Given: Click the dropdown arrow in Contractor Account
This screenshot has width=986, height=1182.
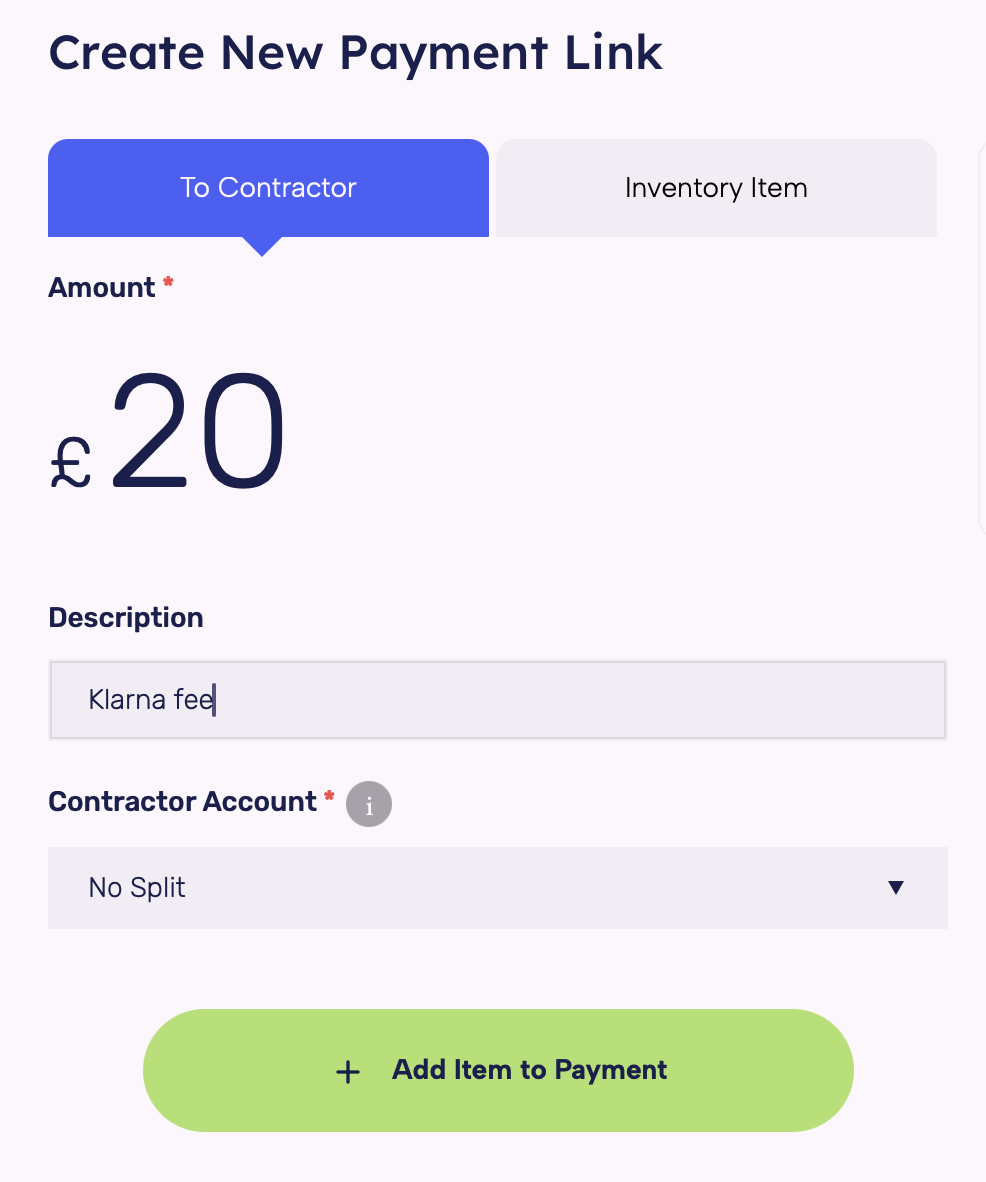Looking at the screenshot, I should click(x=895, y=888).
